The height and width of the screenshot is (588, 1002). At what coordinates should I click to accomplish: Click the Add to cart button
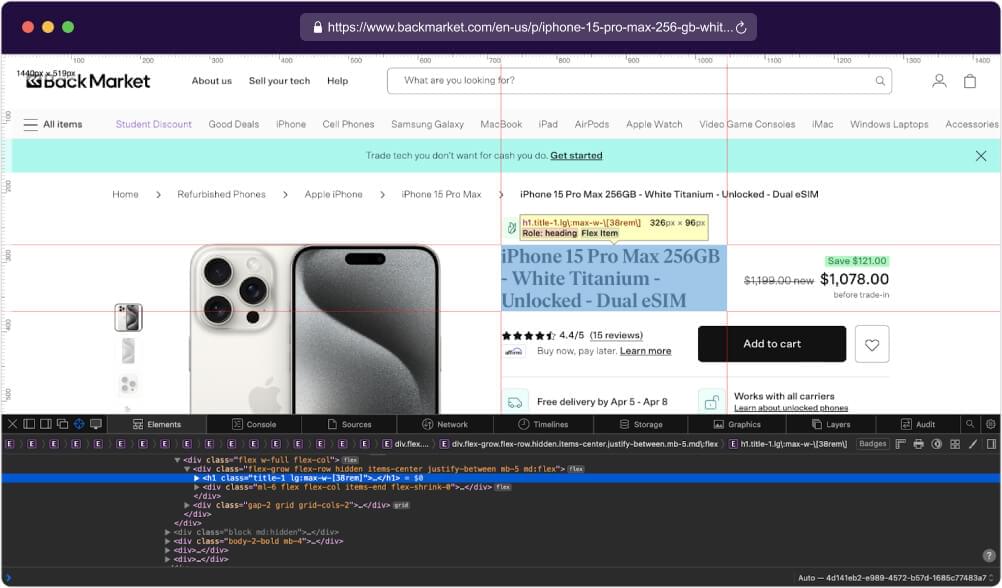click(772, 343)
